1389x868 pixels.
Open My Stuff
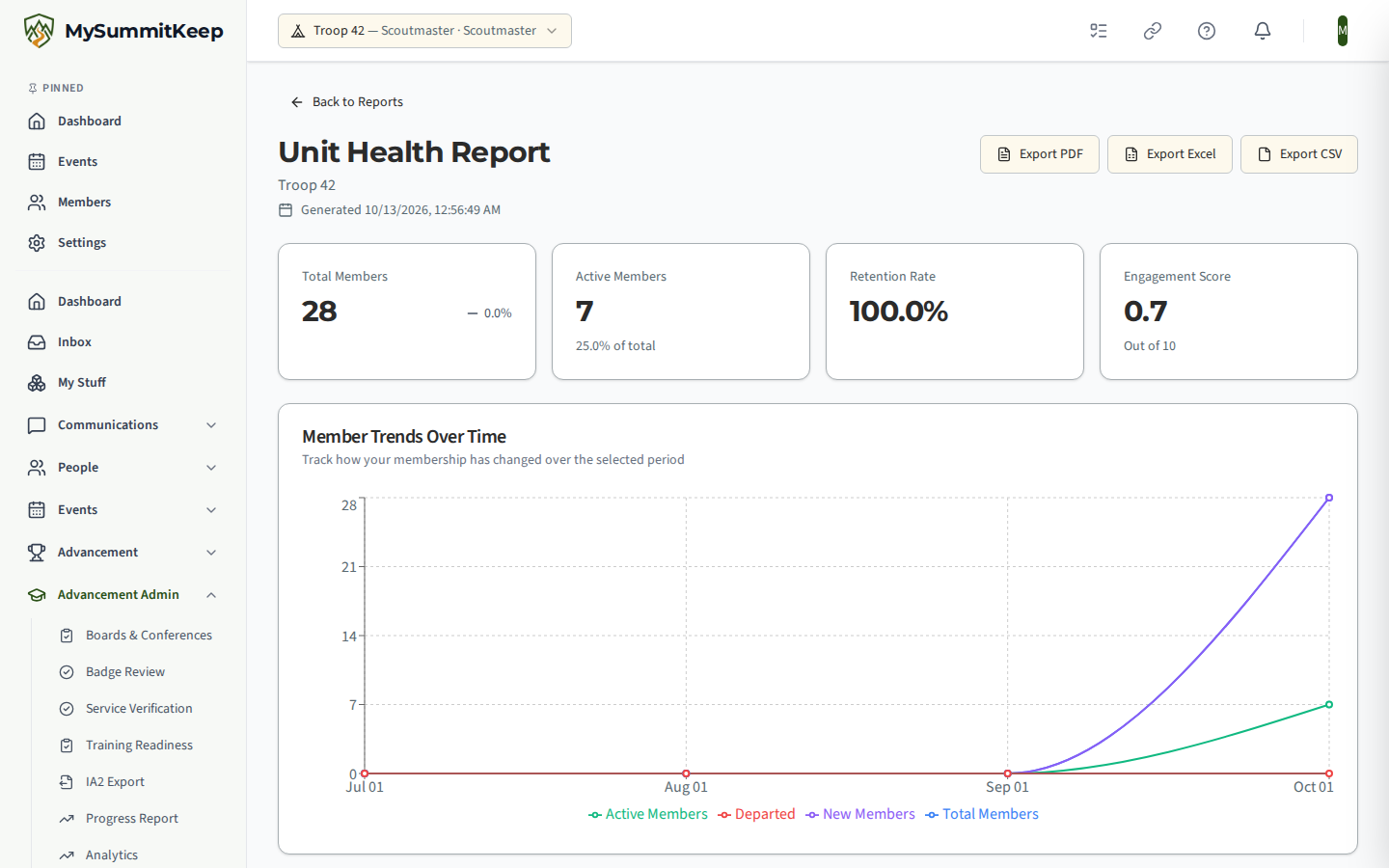tap(123, 382)
